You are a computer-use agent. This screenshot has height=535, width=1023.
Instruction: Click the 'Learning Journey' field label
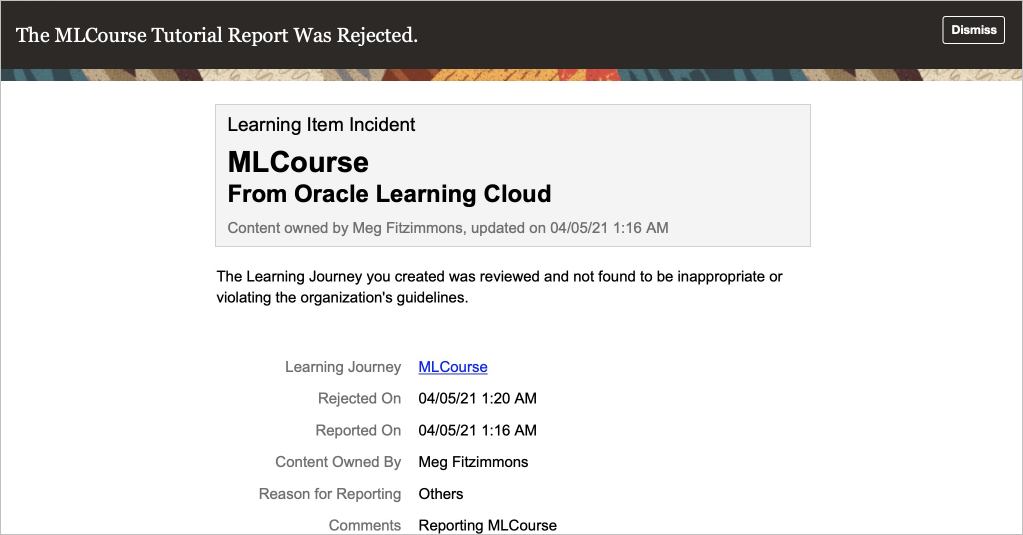pyautogui.click(x=343, y=367)
